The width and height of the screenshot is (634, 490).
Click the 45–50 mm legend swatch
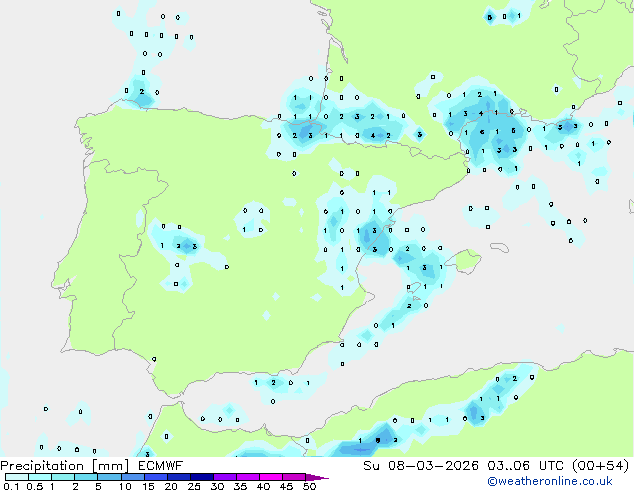click(294, 477)
